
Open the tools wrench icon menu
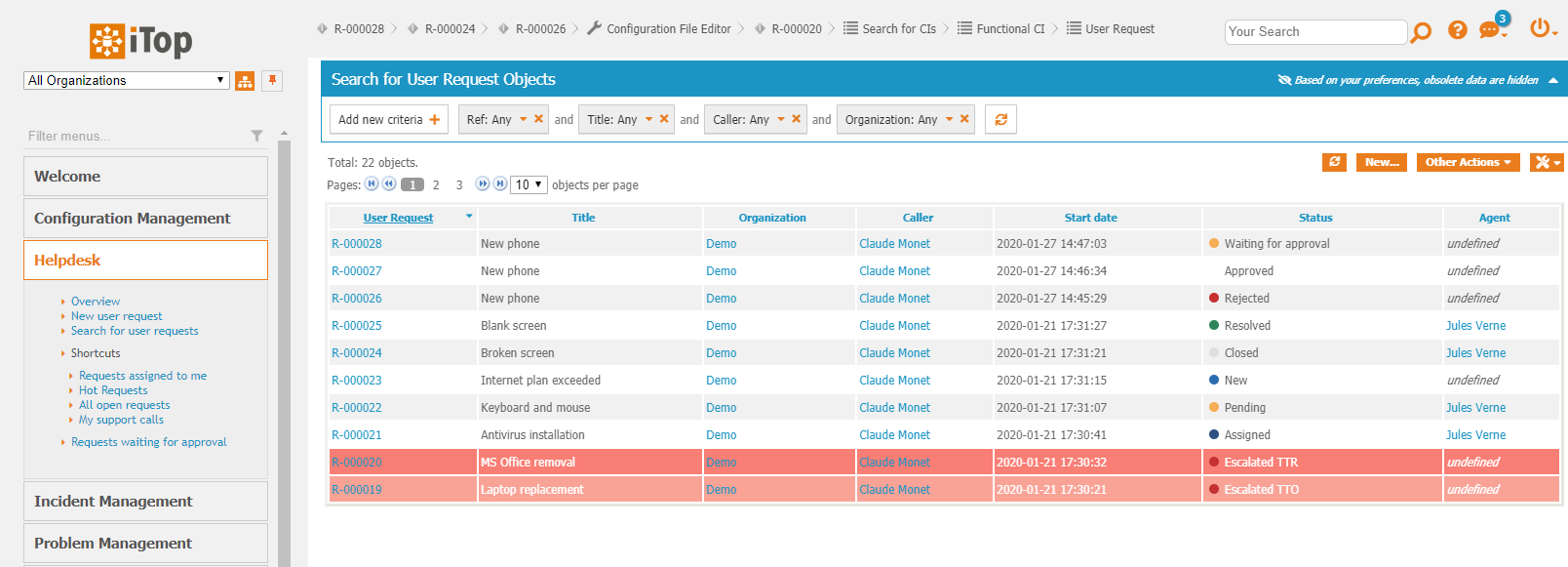click(1546, 162)
